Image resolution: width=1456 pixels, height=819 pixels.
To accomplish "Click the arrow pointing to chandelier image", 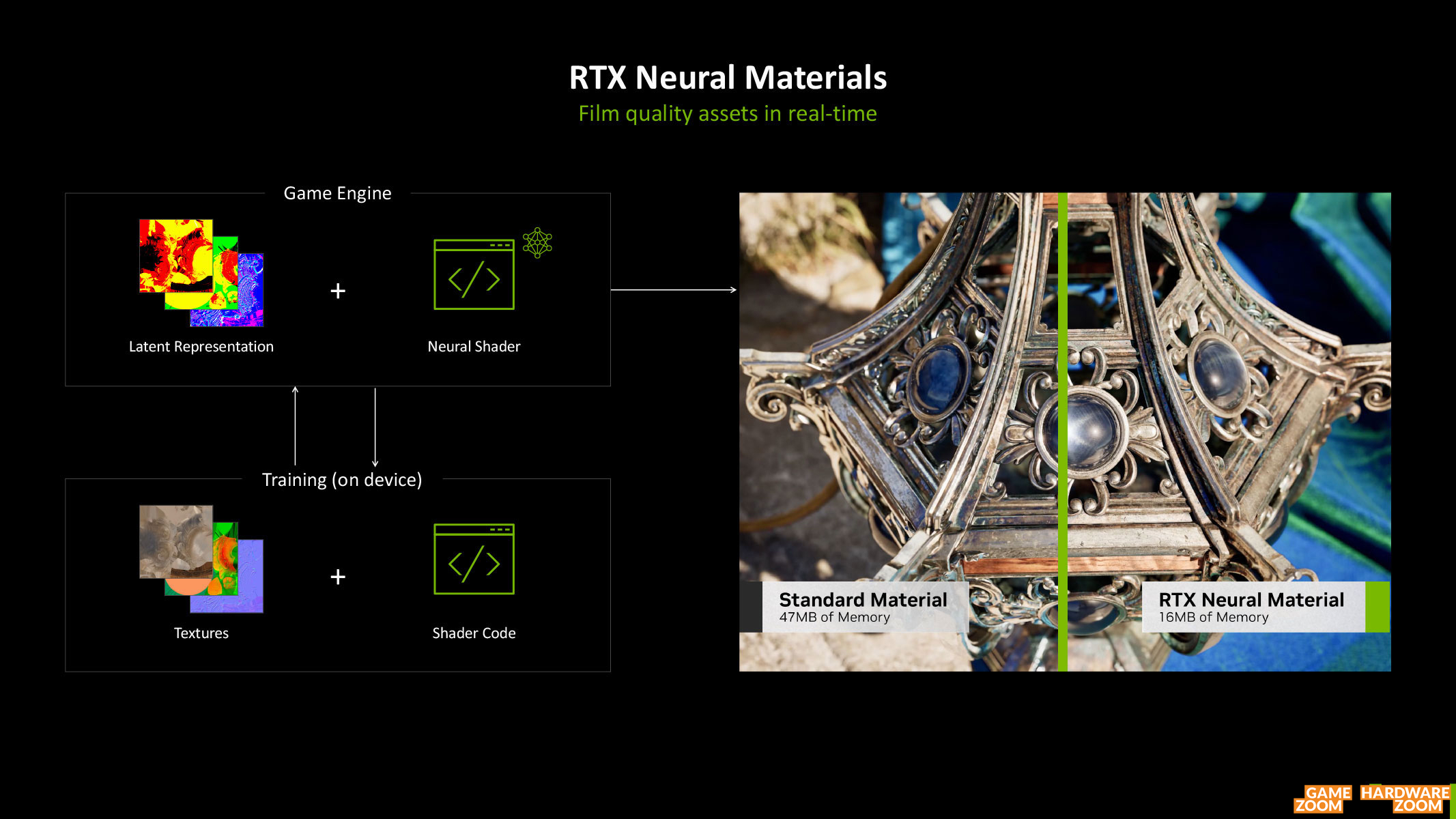I will point(673,290).
